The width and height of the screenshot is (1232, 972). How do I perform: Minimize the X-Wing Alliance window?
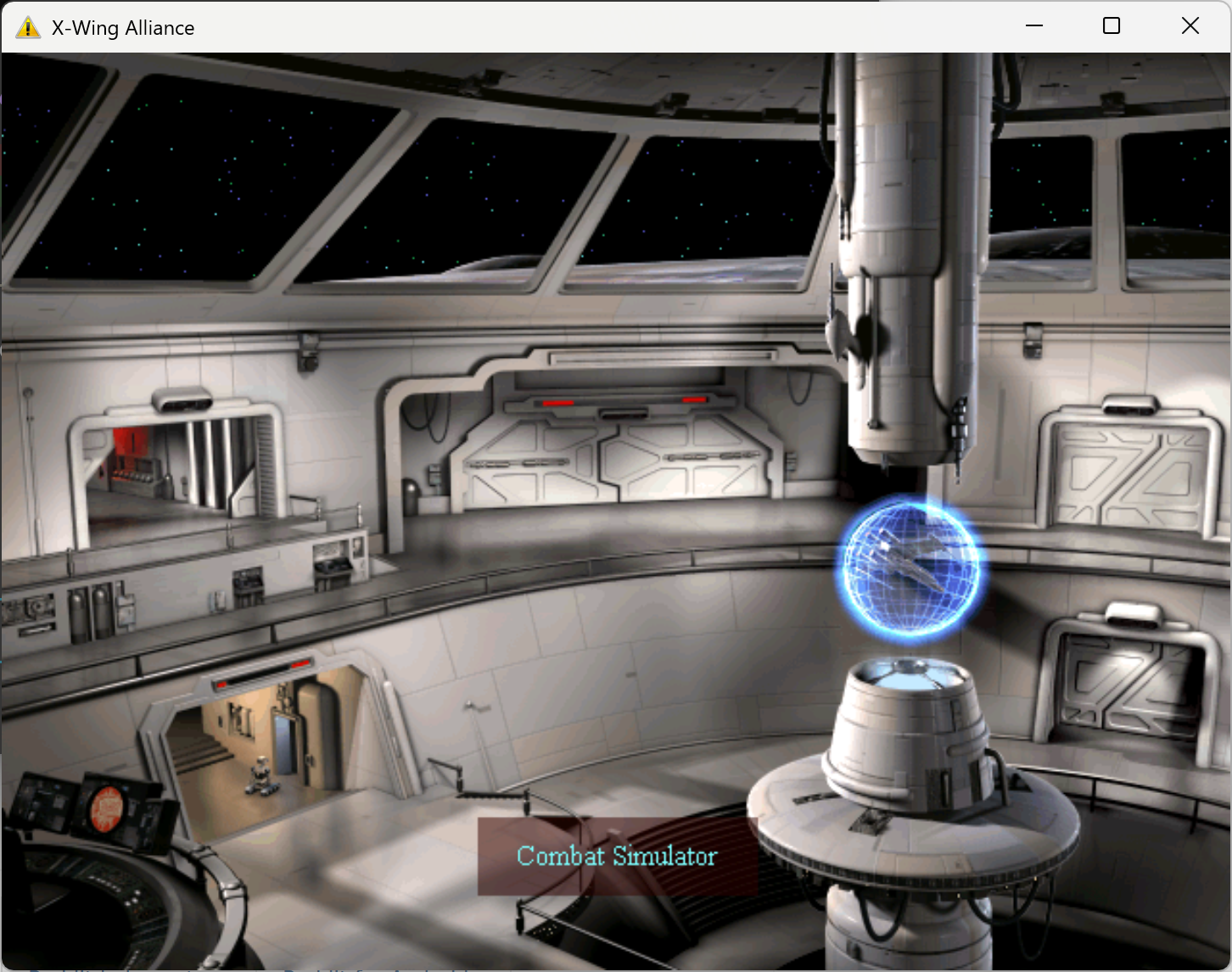[1033, 26]
